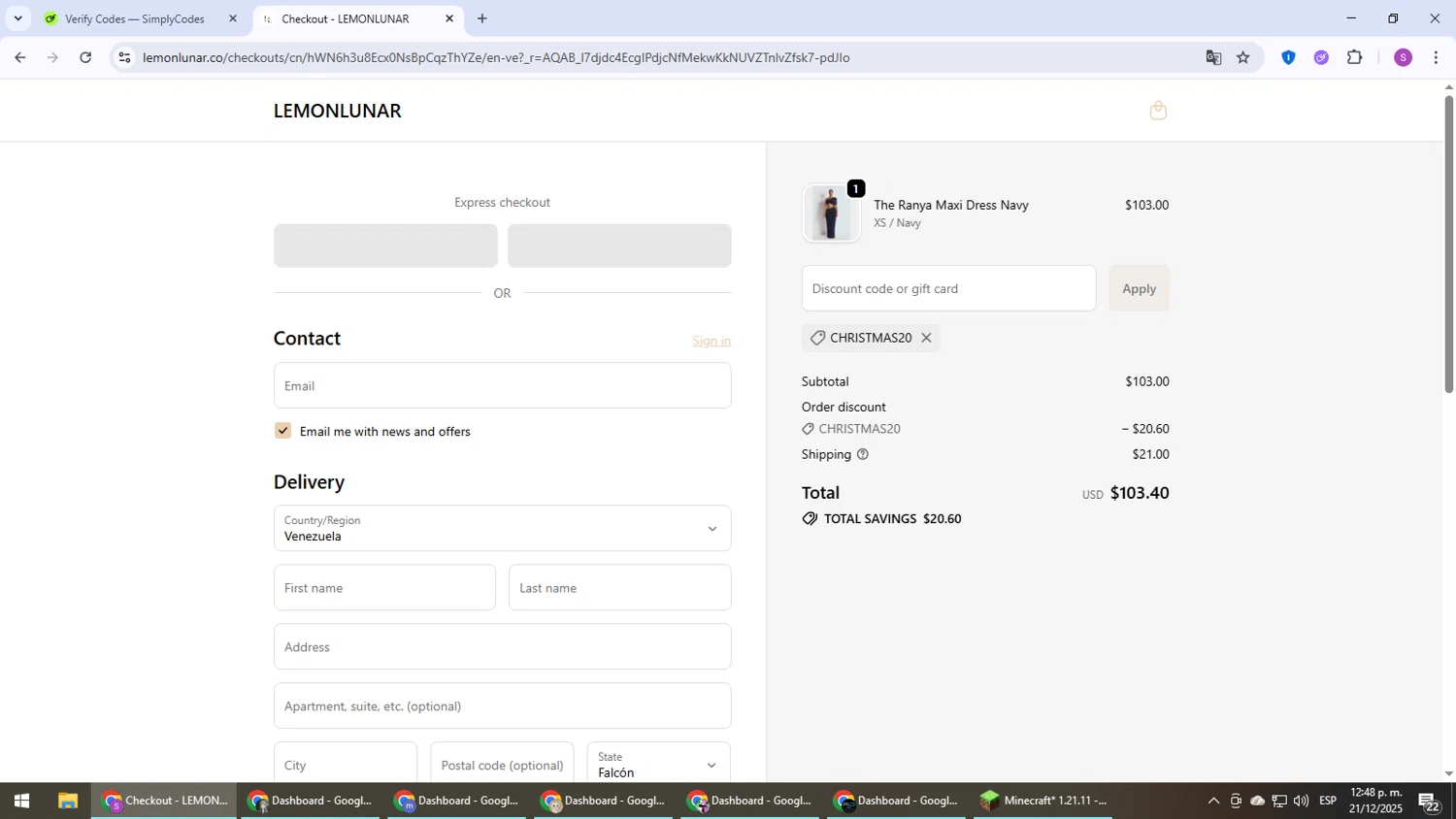Click the first express checkout button

[385, 246]
